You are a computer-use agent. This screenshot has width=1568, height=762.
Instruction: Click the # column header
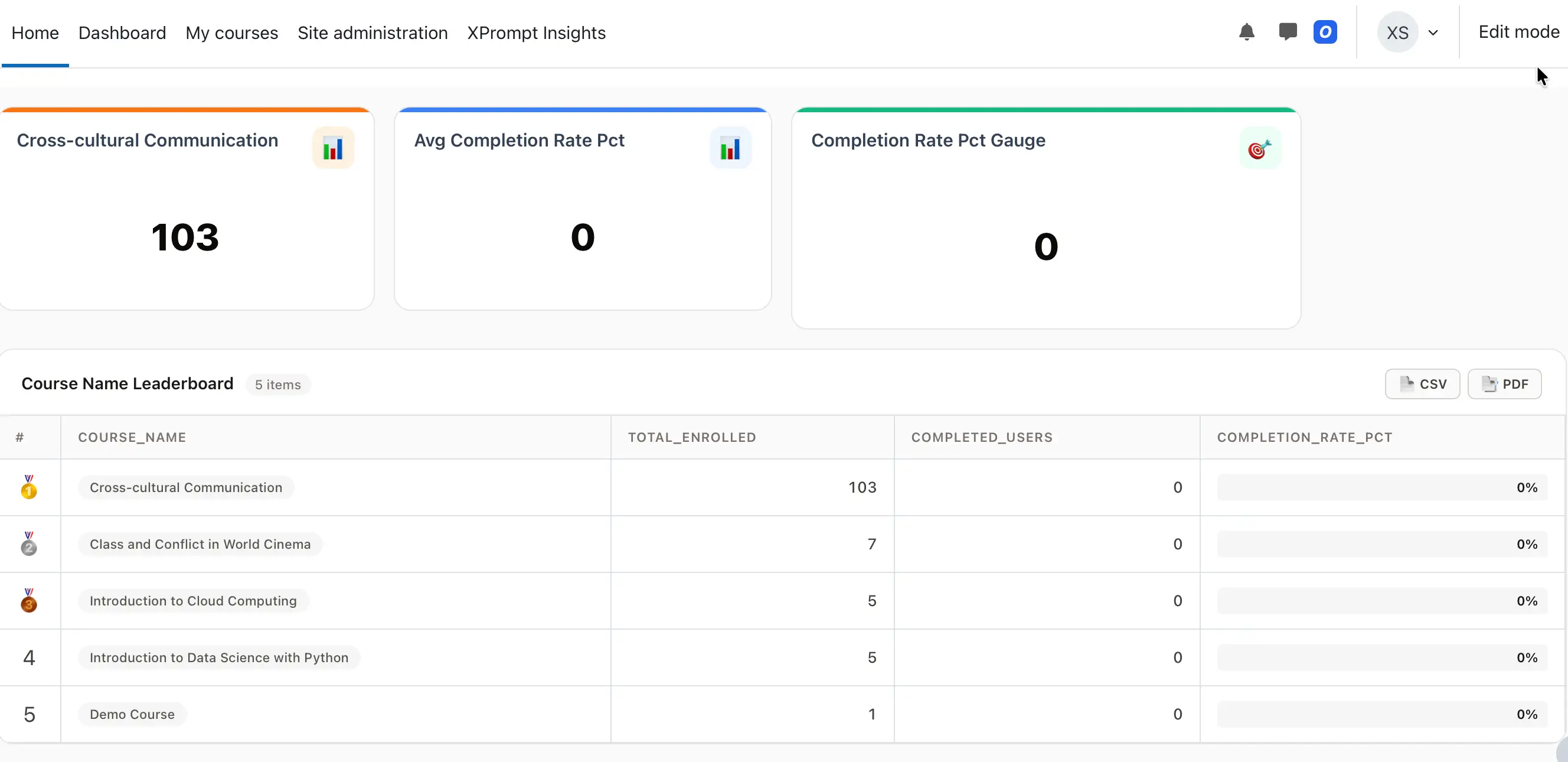[x=20, y=437]
